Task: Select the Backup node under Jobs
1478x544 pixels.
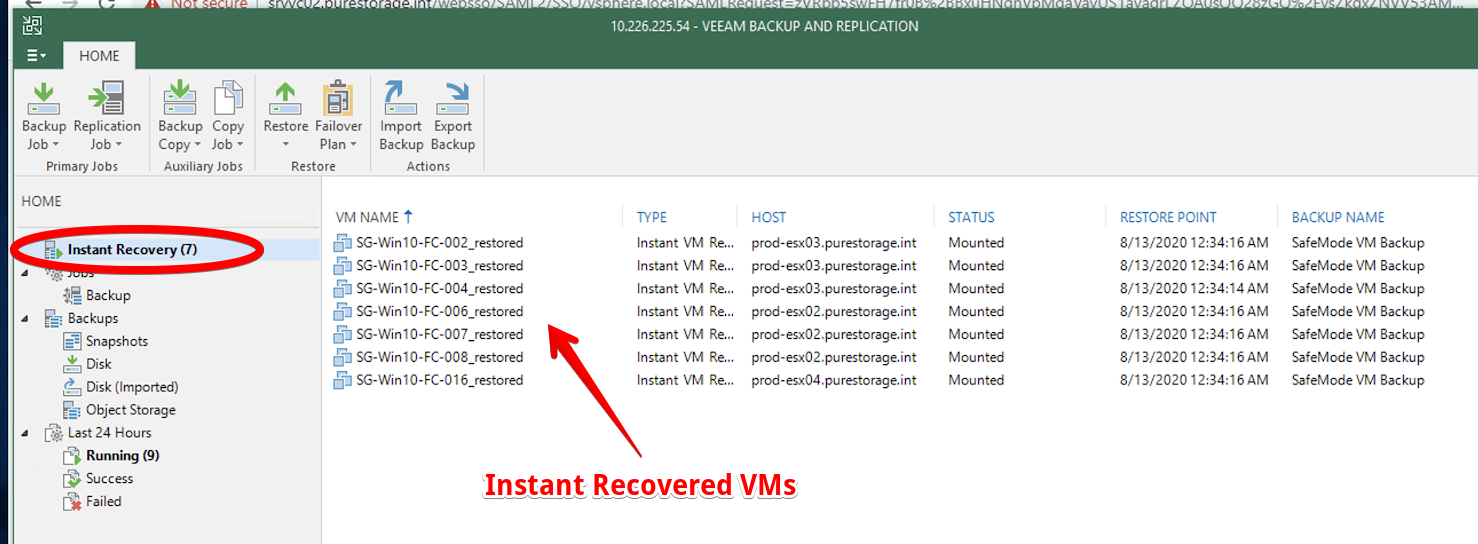Action: 108,295
